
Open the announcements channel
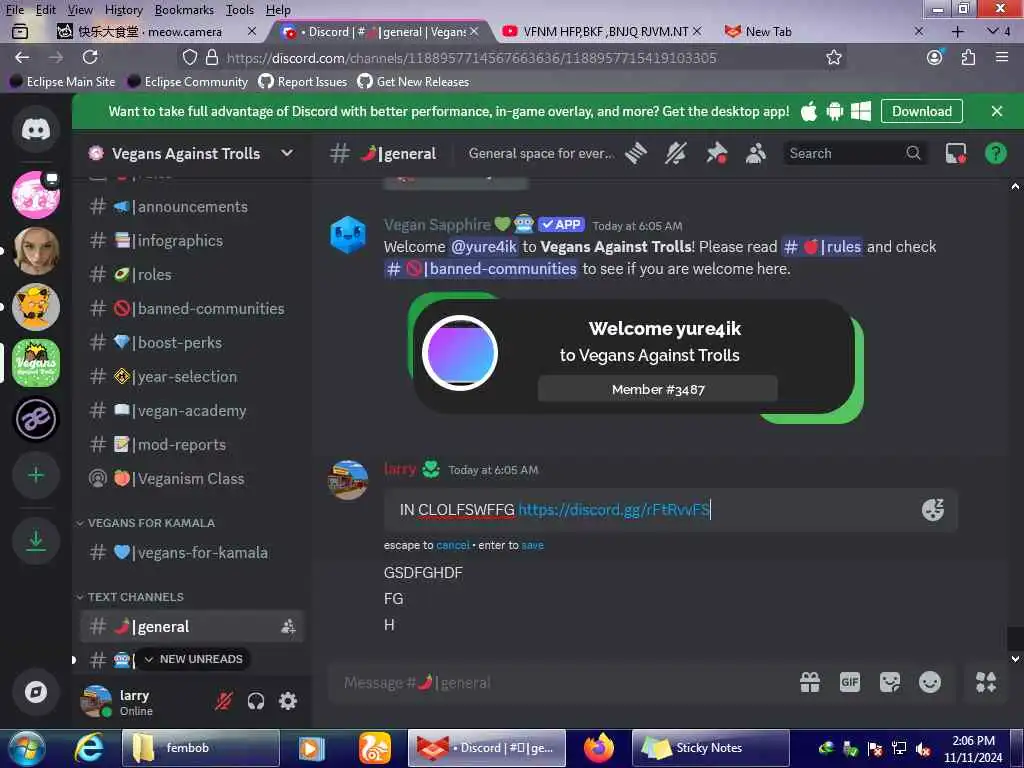point(191,206)
